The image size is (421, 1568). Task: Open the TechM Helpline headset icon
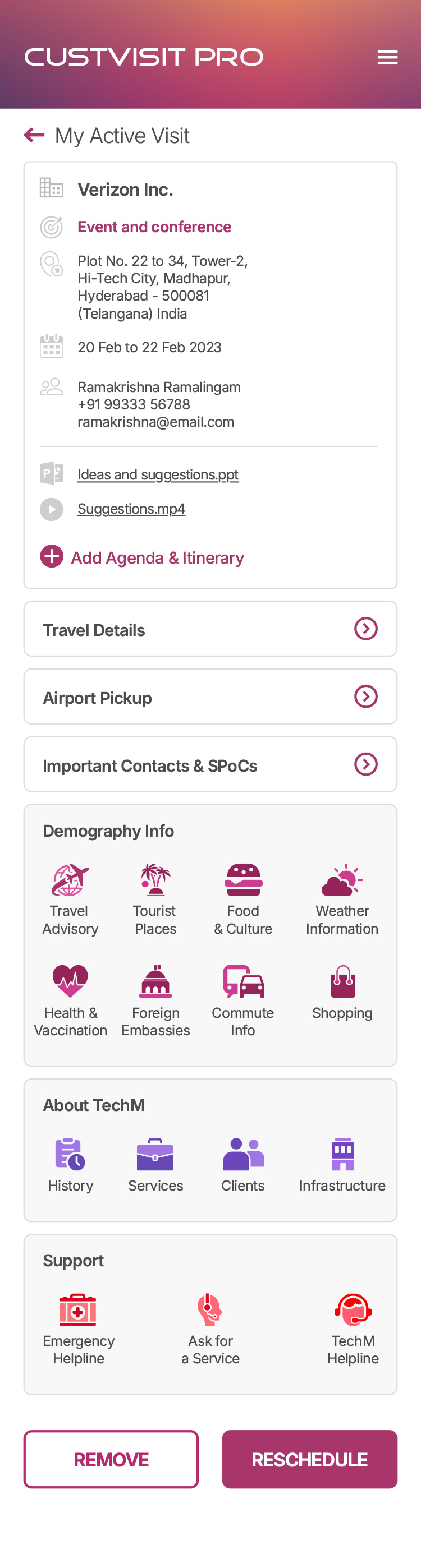pyautogui.click(x=353, y=1309)
